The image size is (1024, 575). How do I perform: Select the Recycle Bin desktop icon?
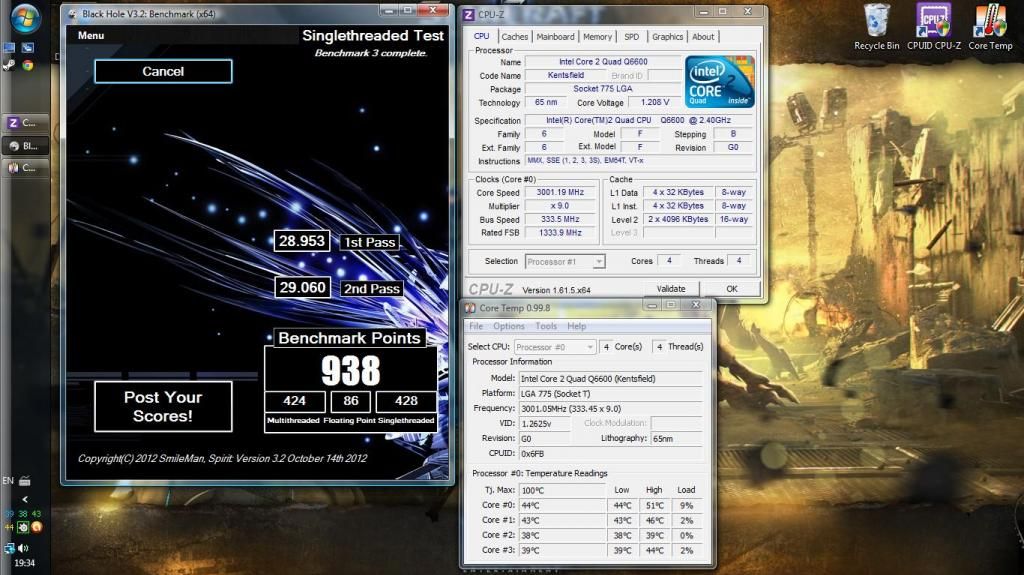(876, 27)
